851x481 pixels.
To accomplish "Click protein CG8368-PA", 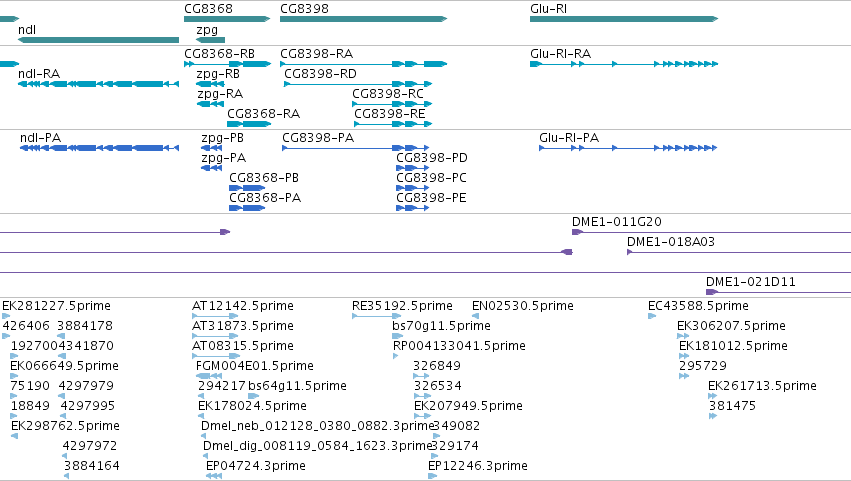I will point(265,198).
